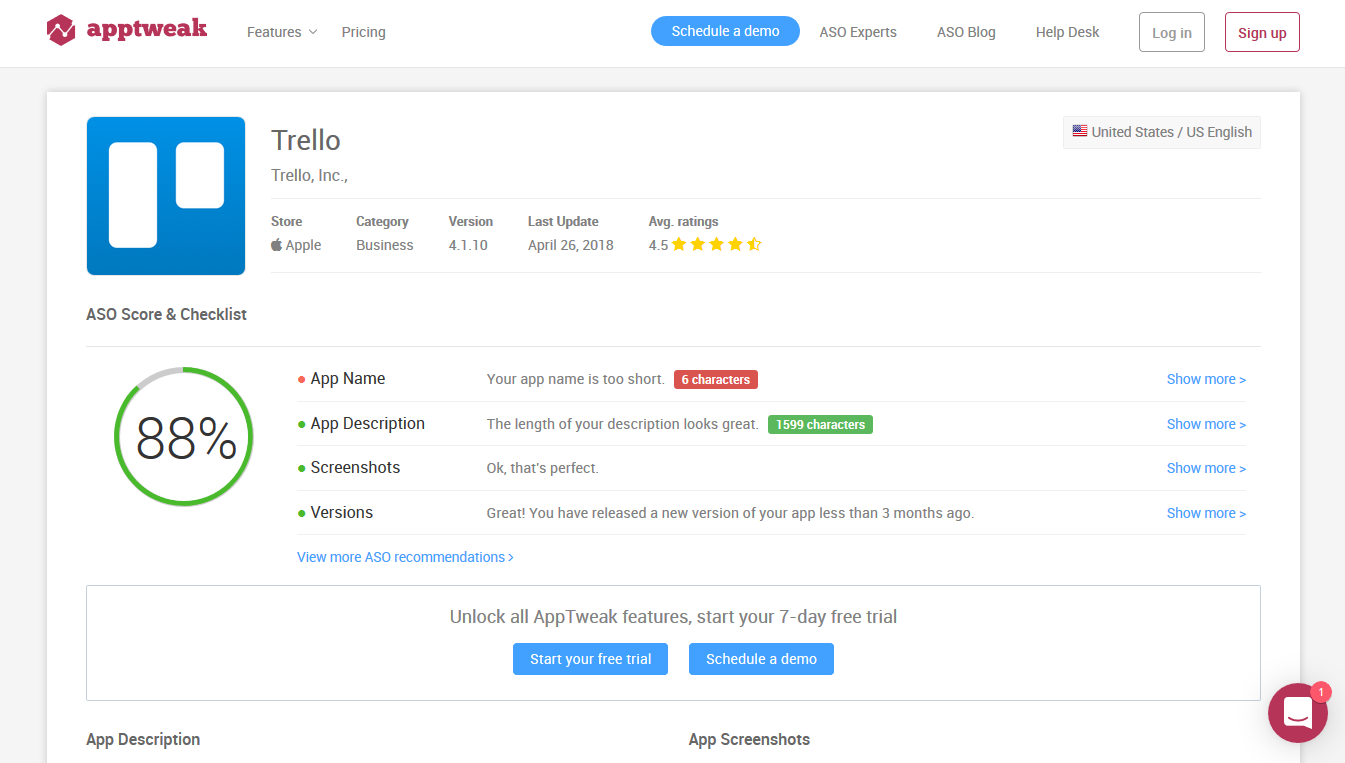This screenshot has height=763, width=1345.
Task: View more ASO recommendations
Action: pyautogui.click(x=405, y=557)
